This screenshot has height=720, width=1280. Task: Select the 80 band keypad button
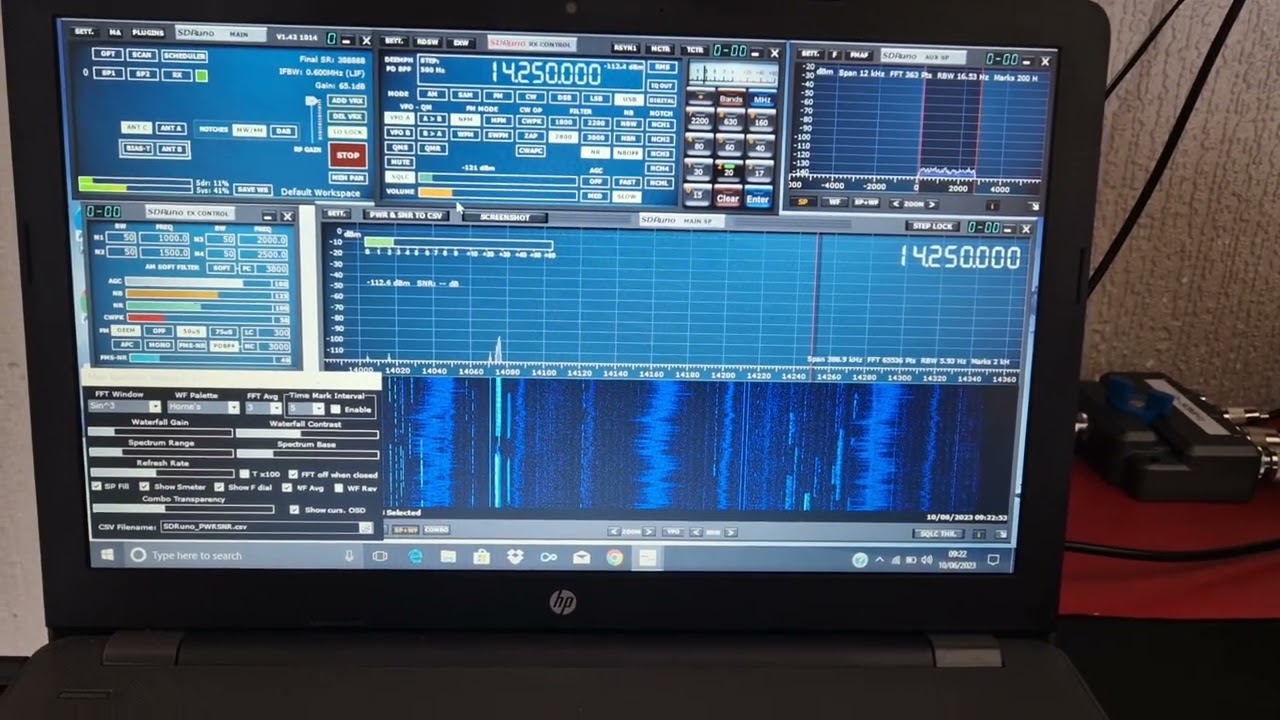[699, 147]
